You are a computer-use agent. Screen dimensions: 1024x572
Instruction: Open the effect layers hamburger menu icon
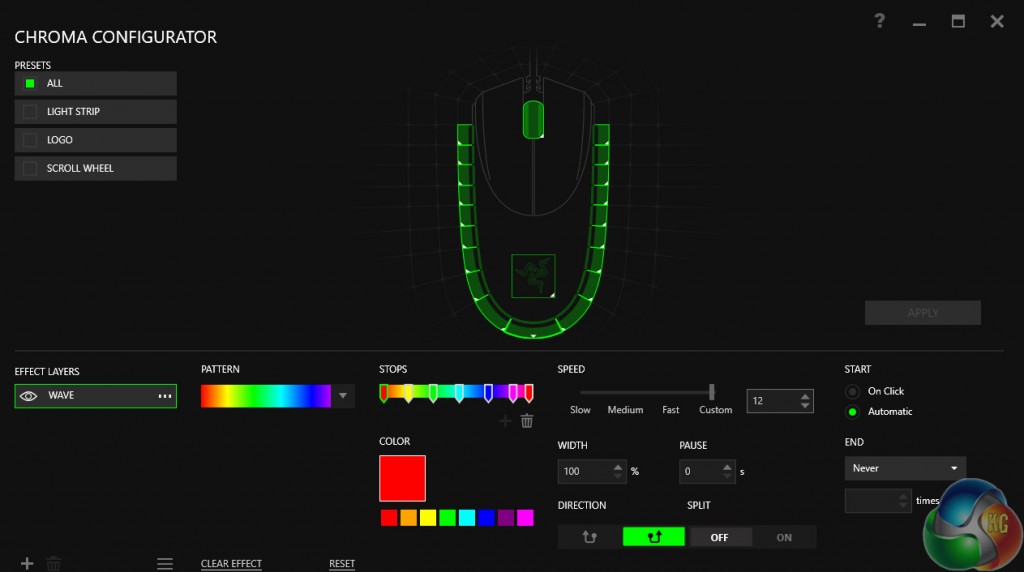165,563
